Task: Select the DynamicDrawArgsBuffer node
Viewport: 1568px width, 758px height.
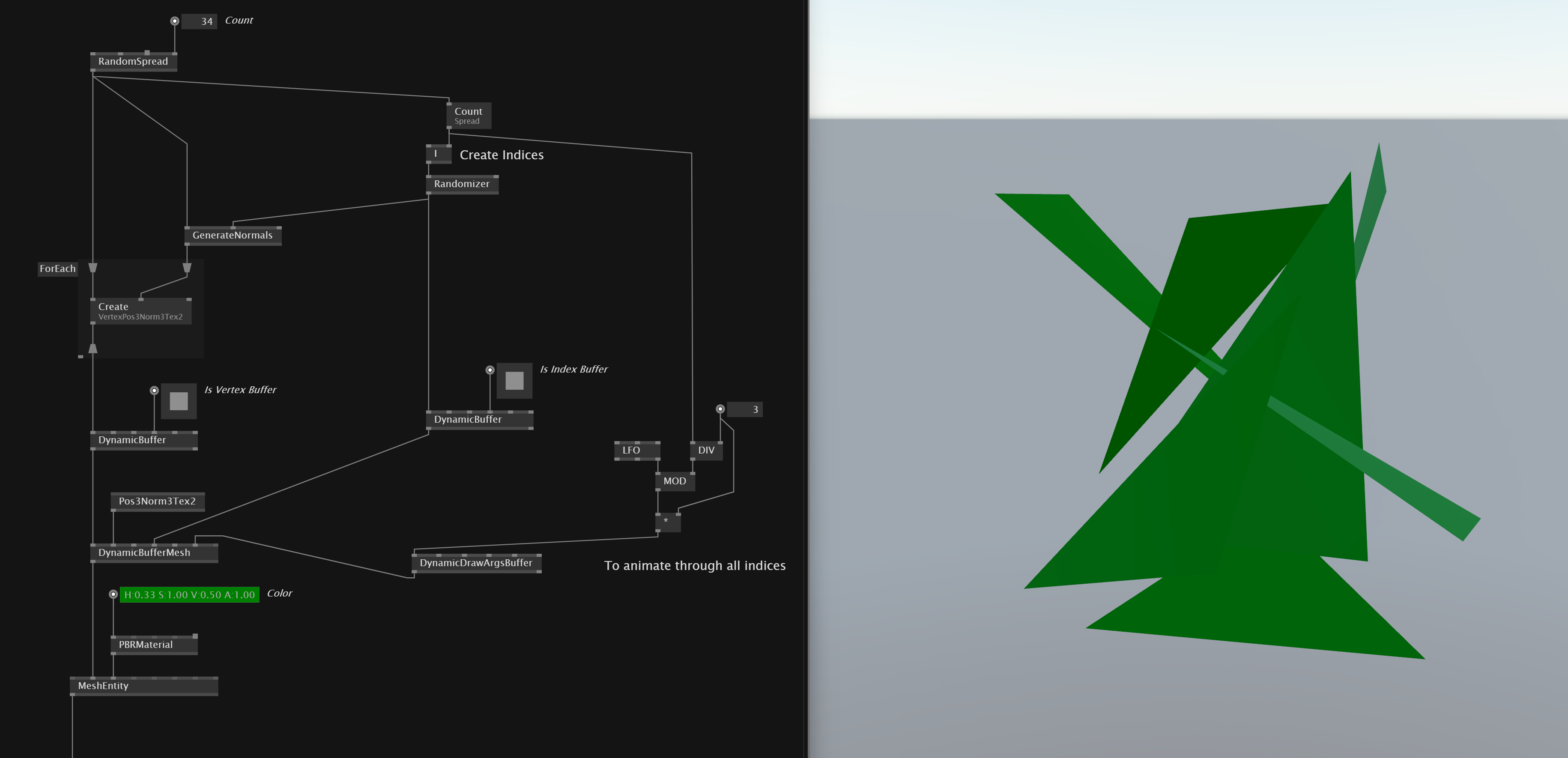Action: point(478,563)
